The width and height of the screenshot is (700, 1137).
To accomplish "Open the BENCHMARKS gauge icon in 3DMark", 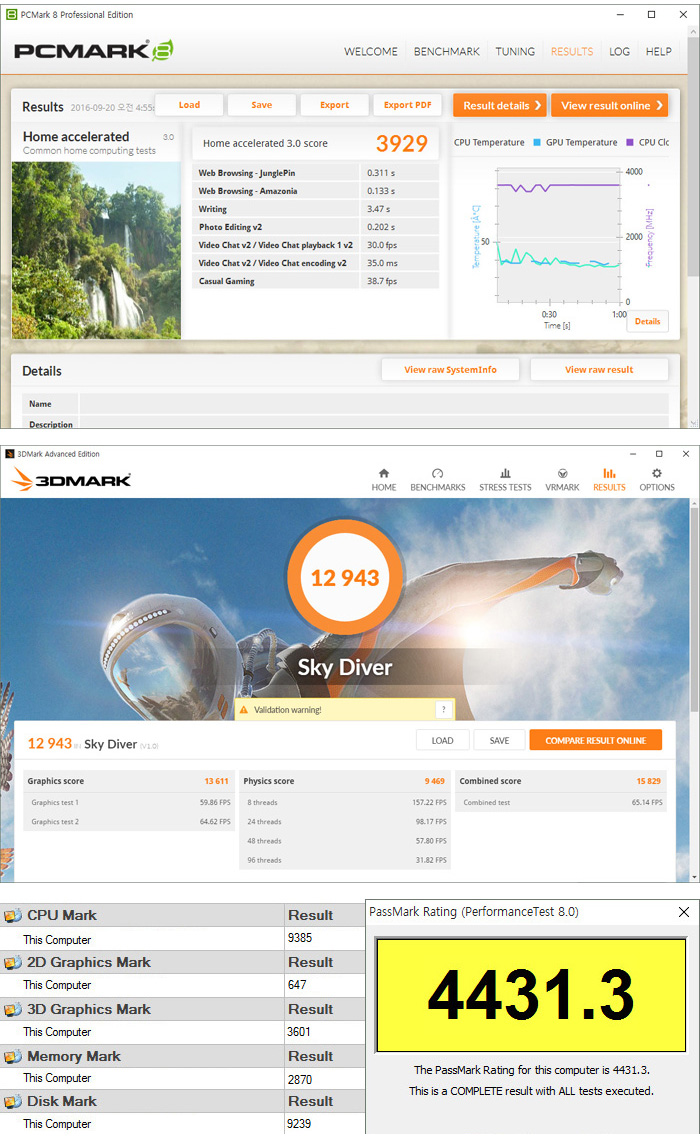I will coord(437,473).
